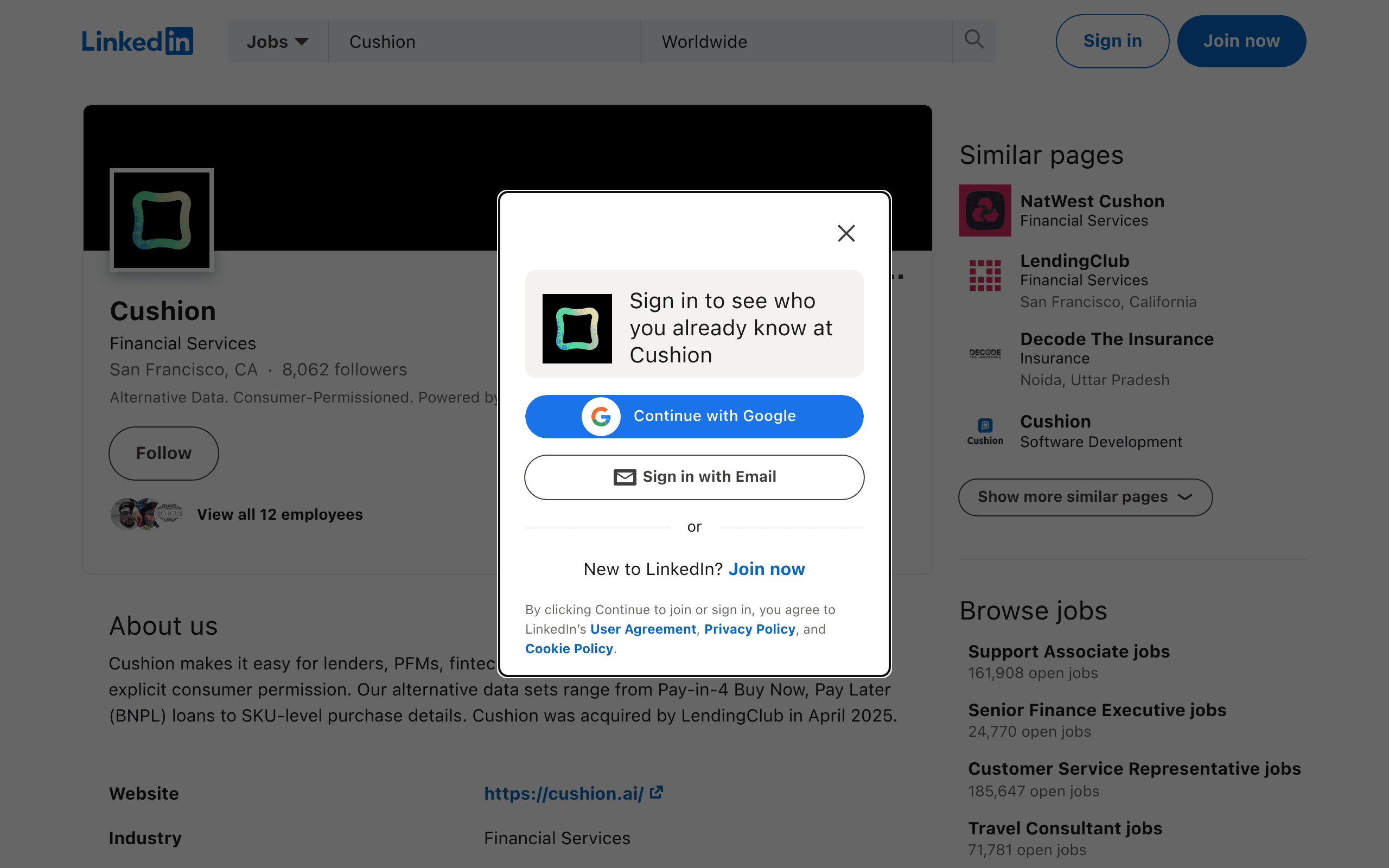This screenshot has height=868, width=1389.
Task: Open the Privacy Policy link
Action: point(750,629)
